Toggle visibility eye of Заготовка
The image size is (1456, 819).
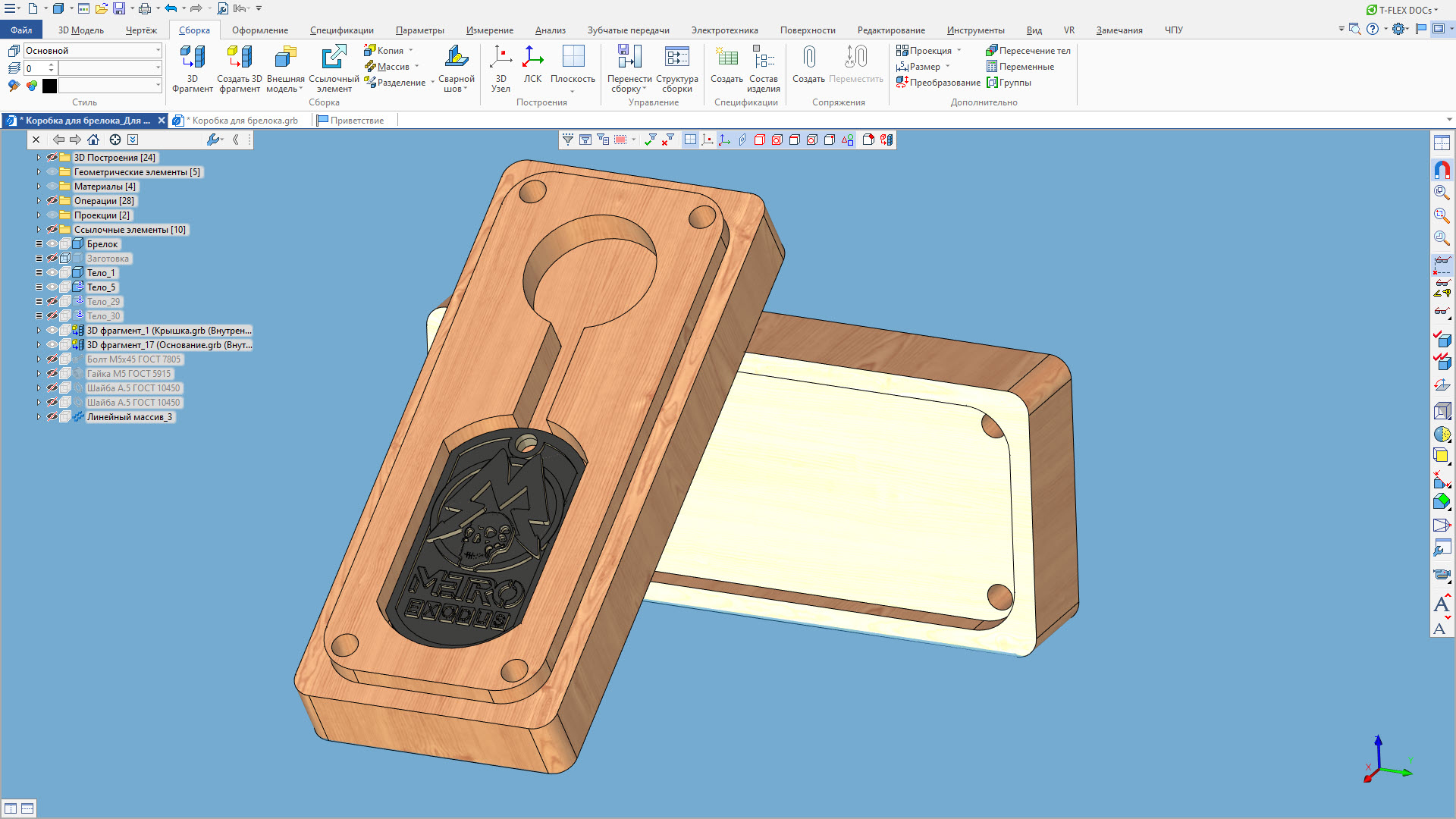(52, 259)
